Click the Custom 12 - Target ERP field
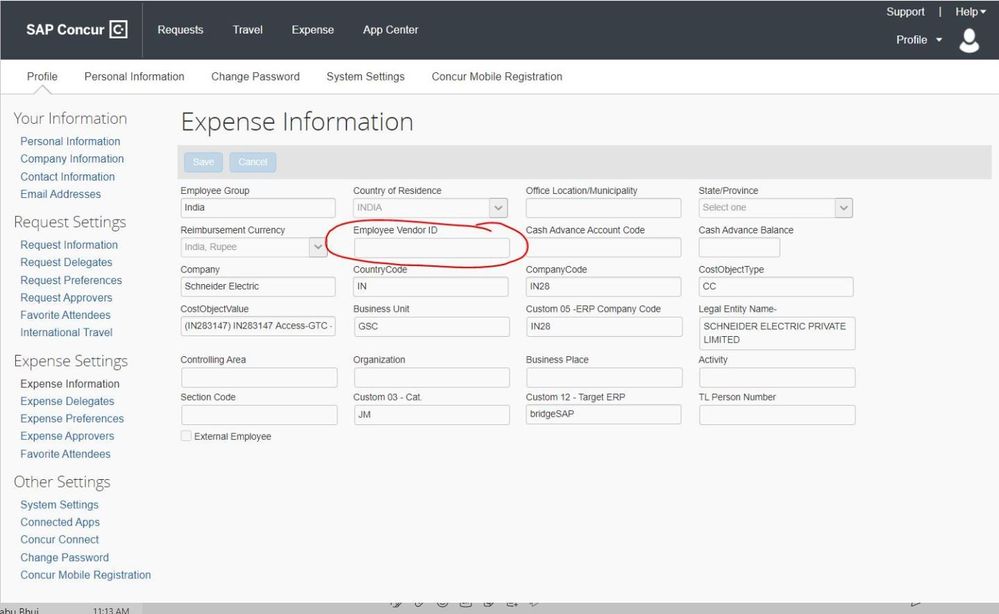Viewport: 999px width, 614px height. [603, 414]
